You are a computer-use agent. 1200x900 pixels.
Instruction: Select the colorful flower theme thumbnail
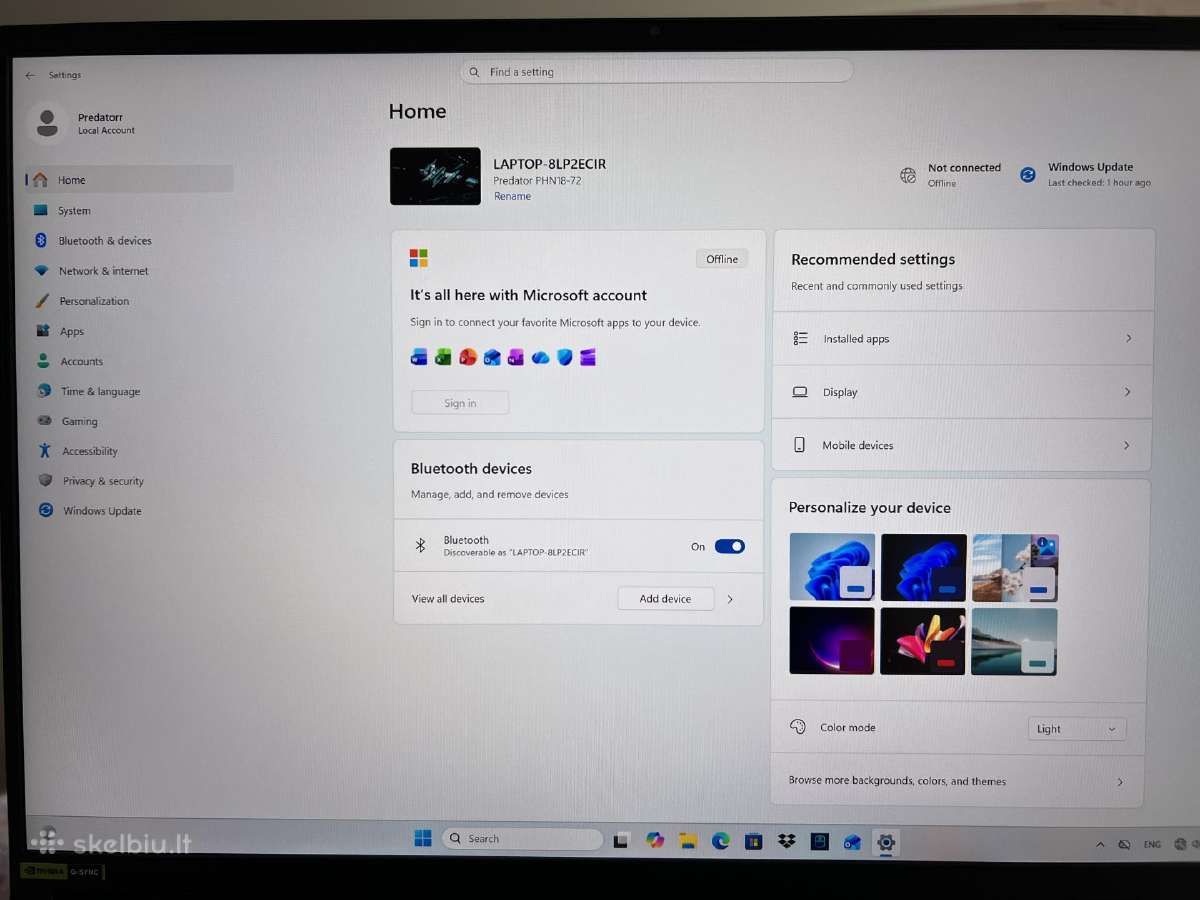point(923,641)
